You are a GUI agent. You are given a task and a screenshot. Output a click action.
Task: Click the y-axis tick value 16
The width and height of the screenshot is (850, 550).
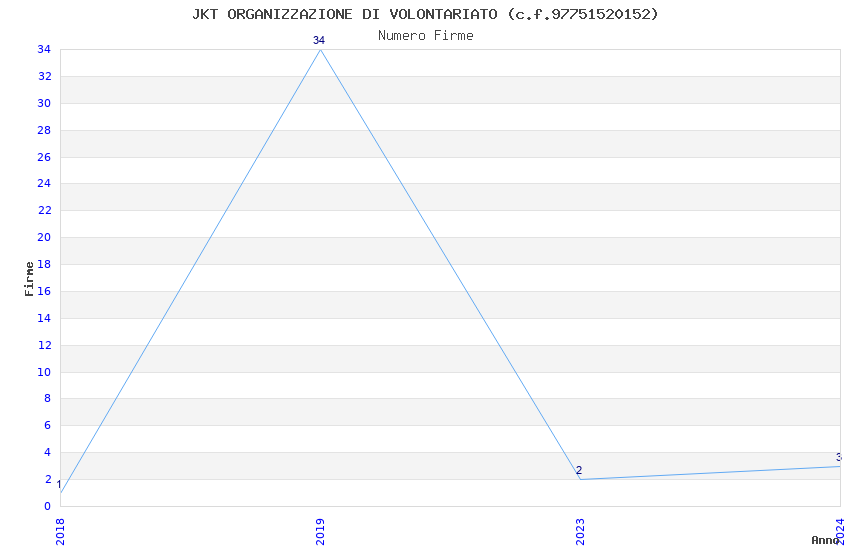[x=44, y=291]
